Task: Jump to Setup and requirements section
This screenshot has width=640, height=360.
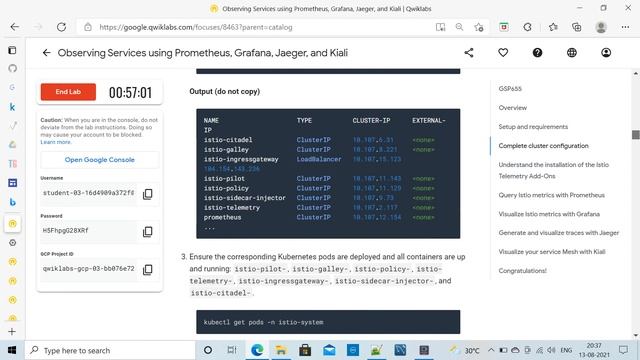Action: coord(533,127)
